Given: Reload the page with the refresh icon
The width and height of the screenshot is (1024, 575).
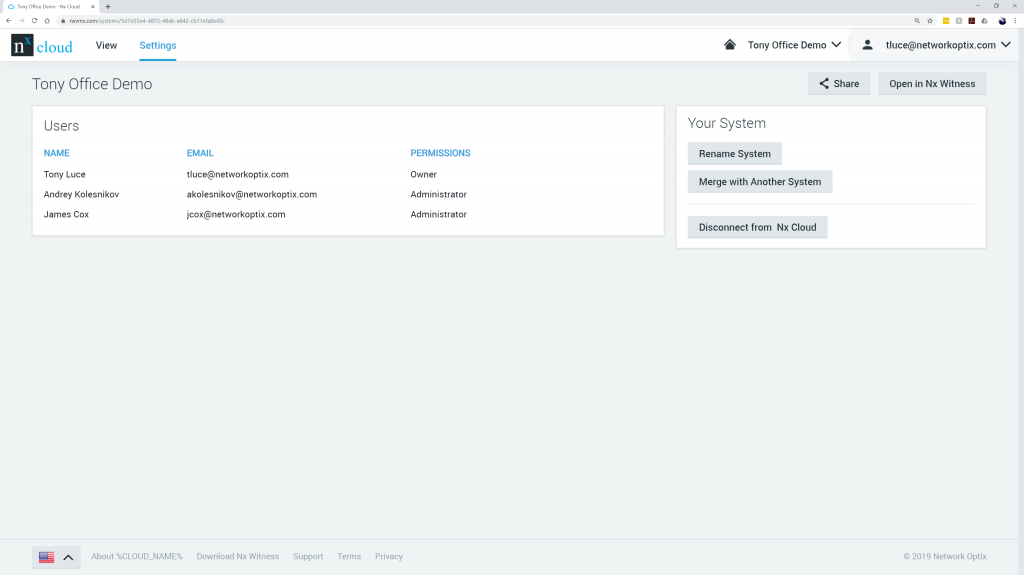Looking at the screenshot, I should pyautogui.click(x=35, y=20).
